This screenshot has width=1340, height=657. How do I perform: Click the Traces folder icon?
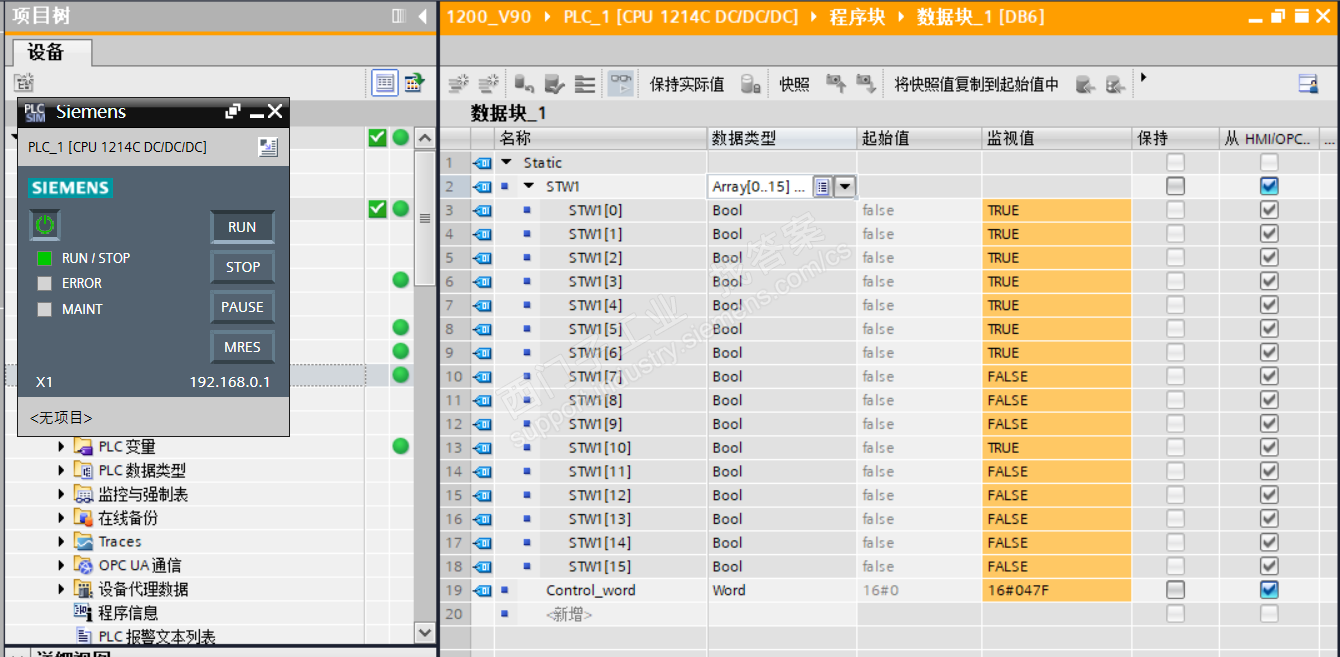click(84, 541)
